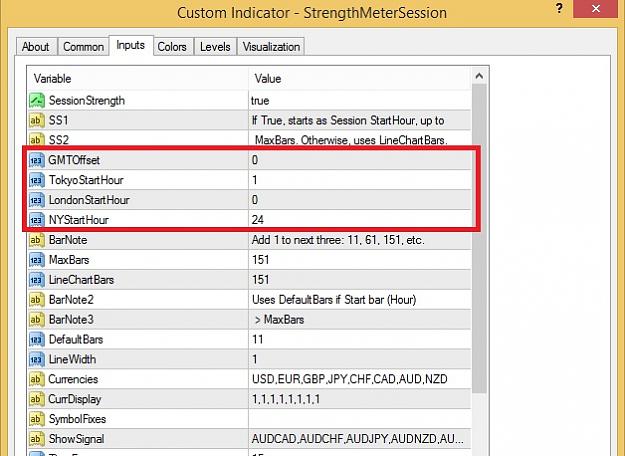Click the SS1 string type icon

click(x=36, y=120)
